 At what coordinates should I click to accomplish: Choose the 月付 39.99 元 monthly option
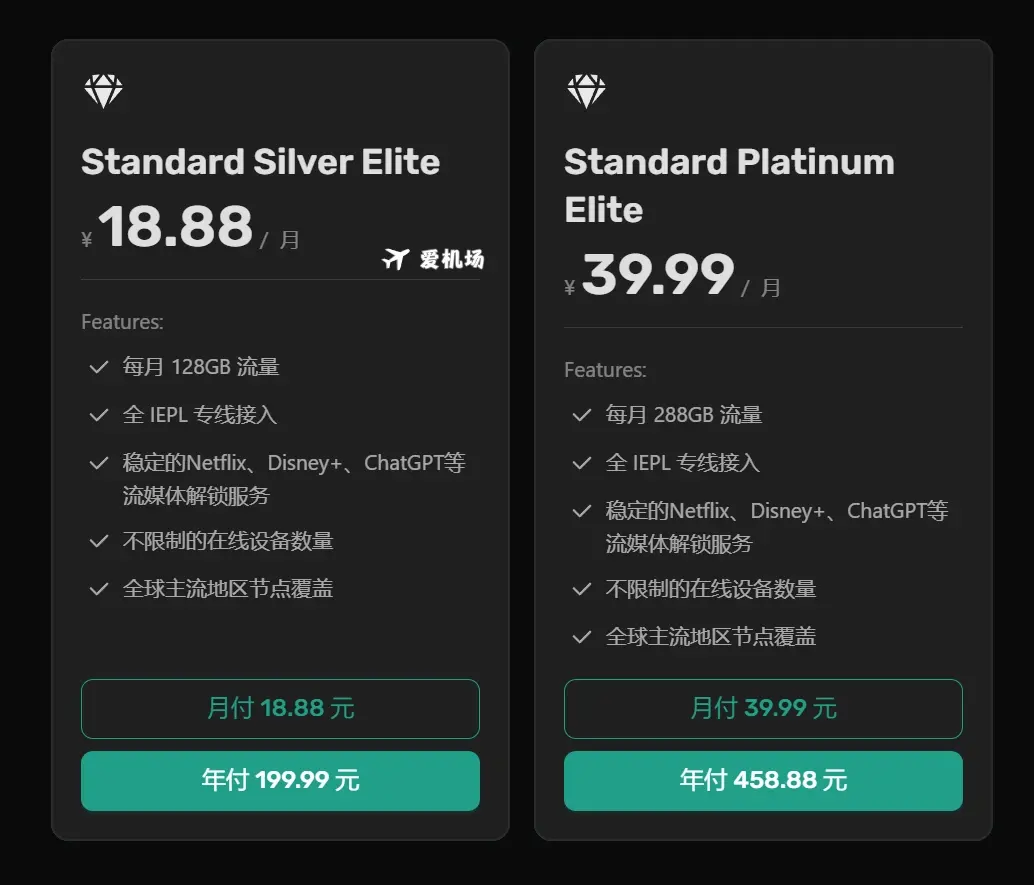coord(763,708)
